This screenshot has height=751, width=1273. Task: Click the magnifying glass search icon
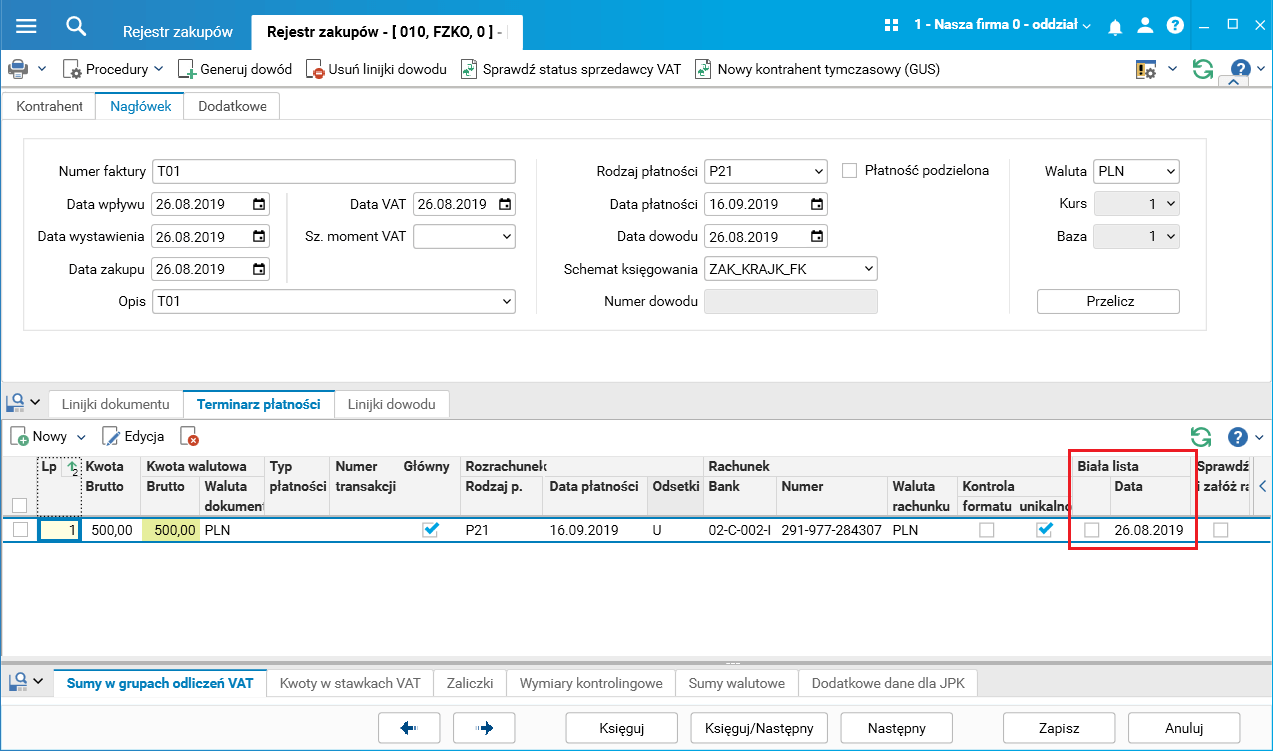point(75,26)
